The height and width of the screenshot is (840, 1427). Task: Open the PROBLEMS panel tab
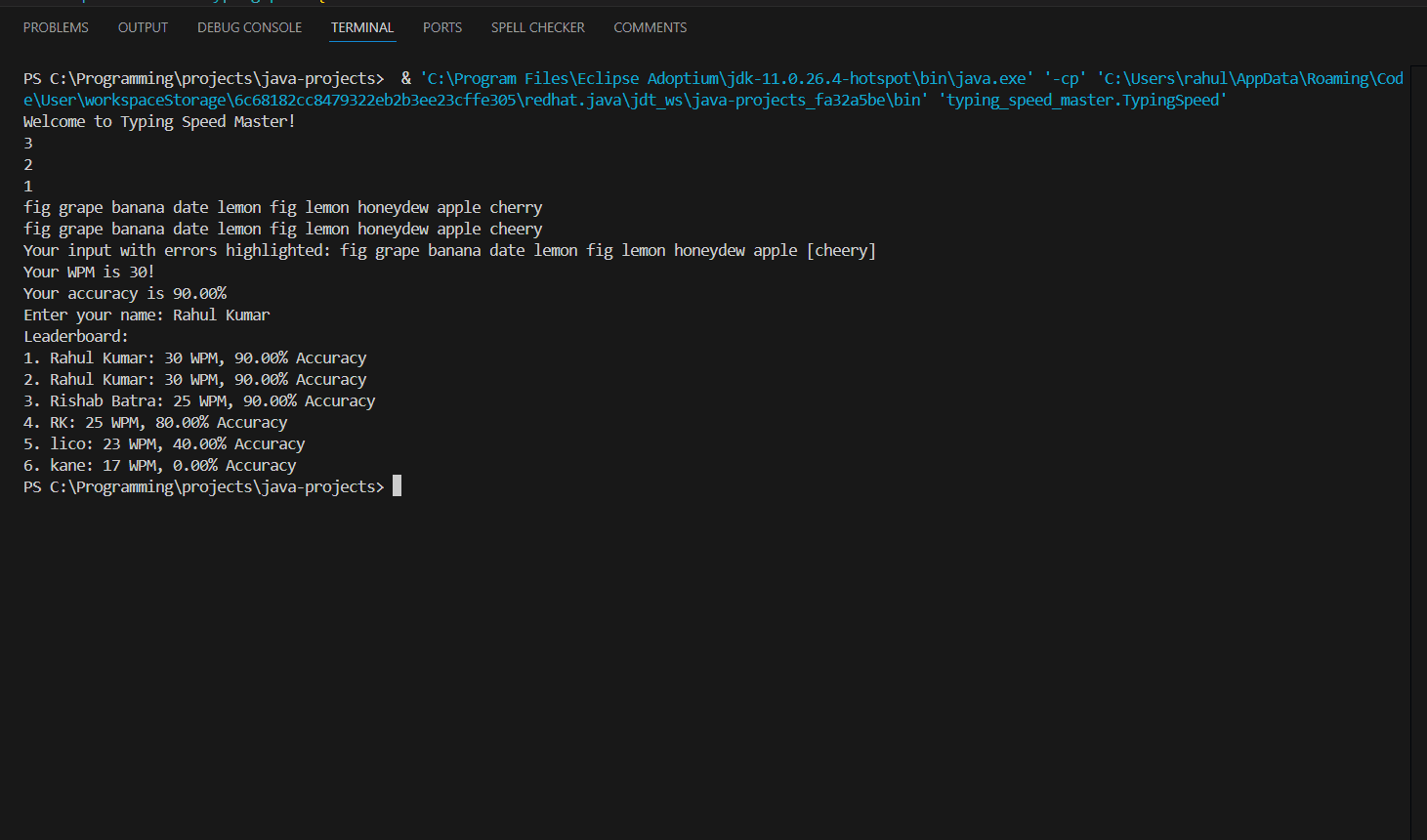point(56,27)
